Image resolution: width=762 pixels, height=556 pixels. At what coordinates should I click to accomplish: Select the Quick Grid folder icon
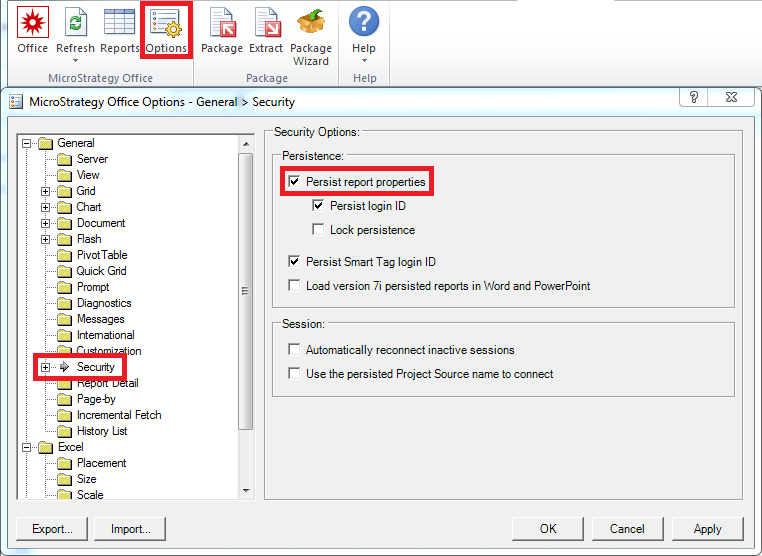tap(64, 271)
